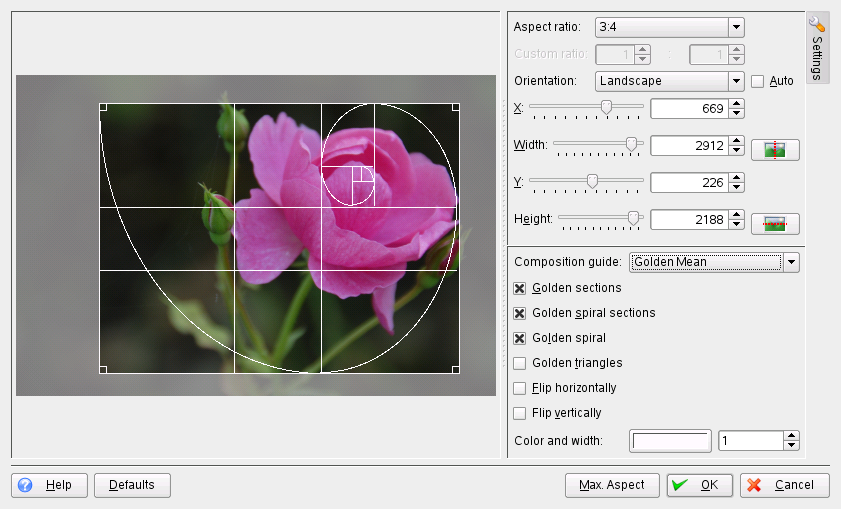Decrease Width with the down arrow

(x=737, y=151)
